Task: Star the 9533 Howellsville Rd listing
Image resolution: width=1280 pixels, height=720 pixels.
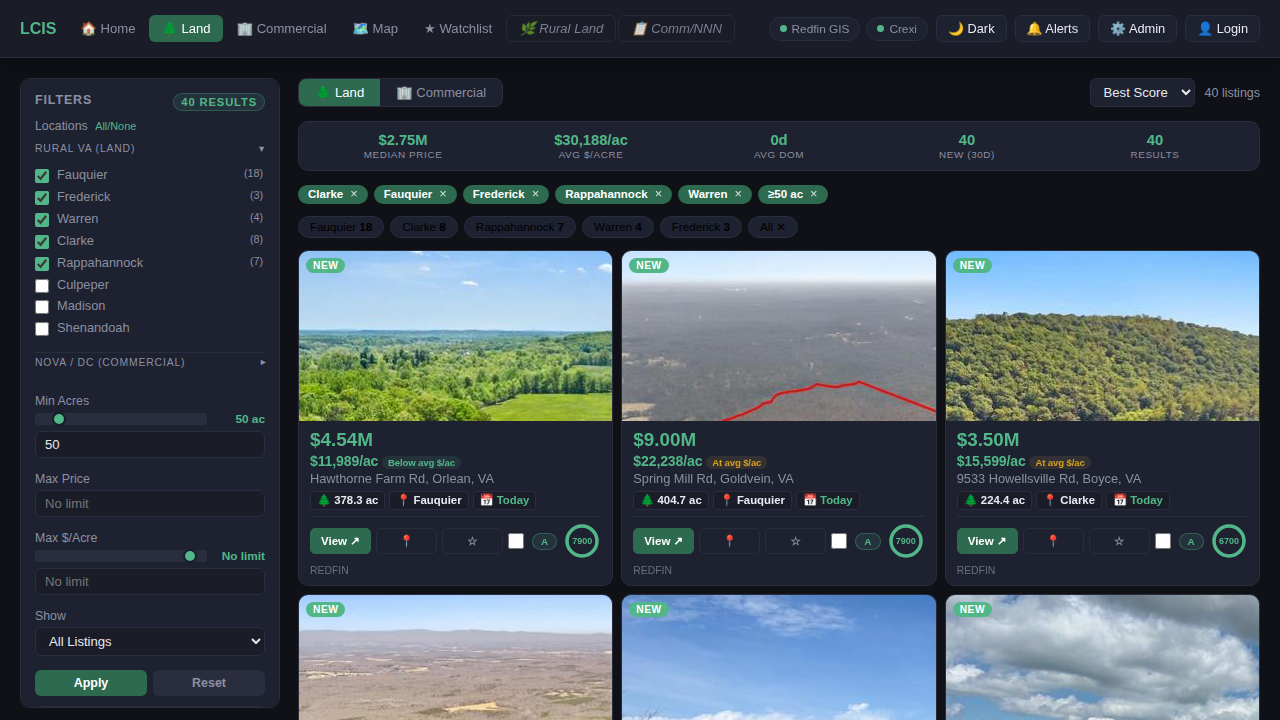Action: click(1119, 541)
